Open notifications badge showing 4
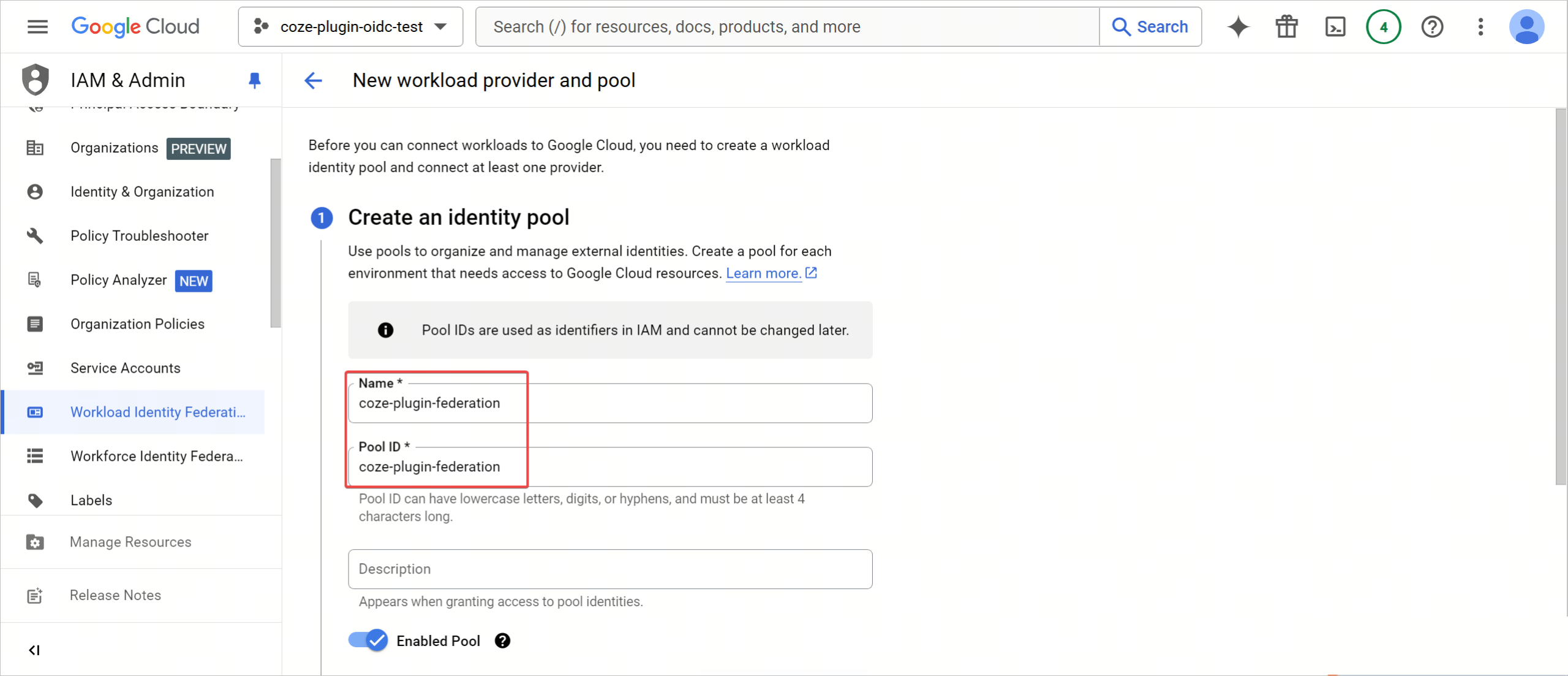Screen dimensions: 1568x676 coord(1384,26)
